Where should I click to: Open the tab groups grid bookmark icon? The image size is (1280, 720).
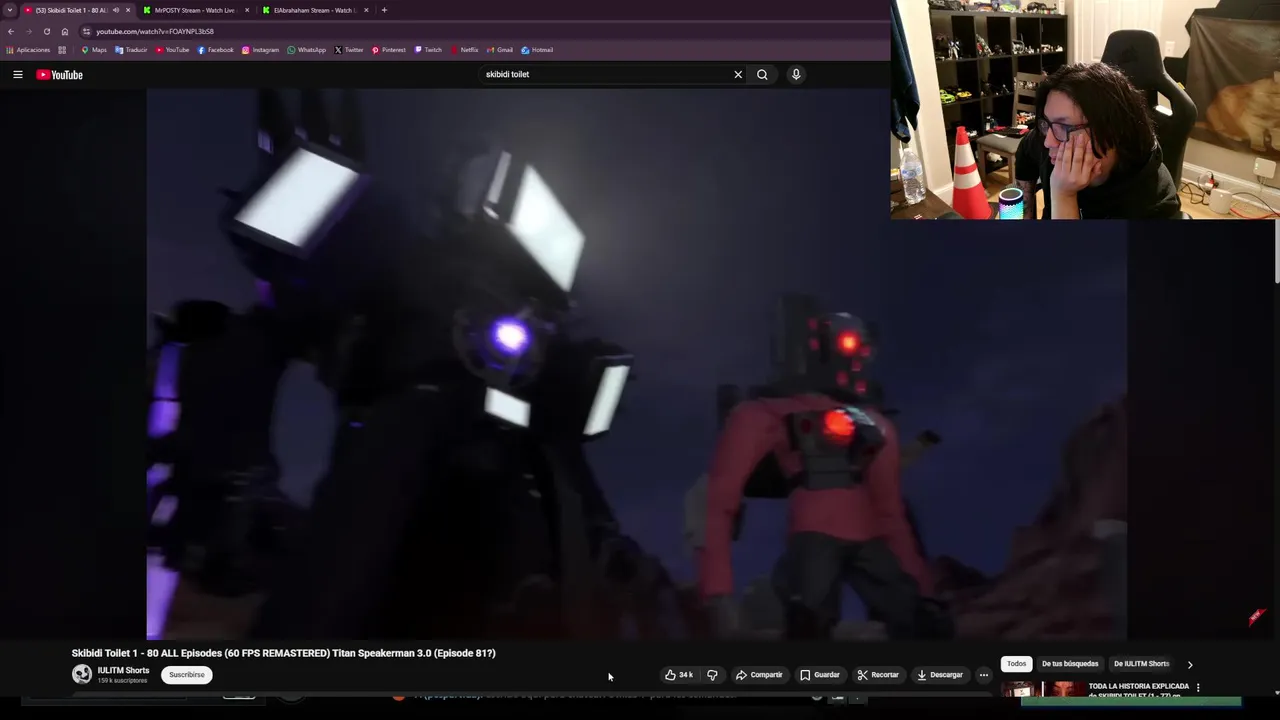click(x=62, y=50)
